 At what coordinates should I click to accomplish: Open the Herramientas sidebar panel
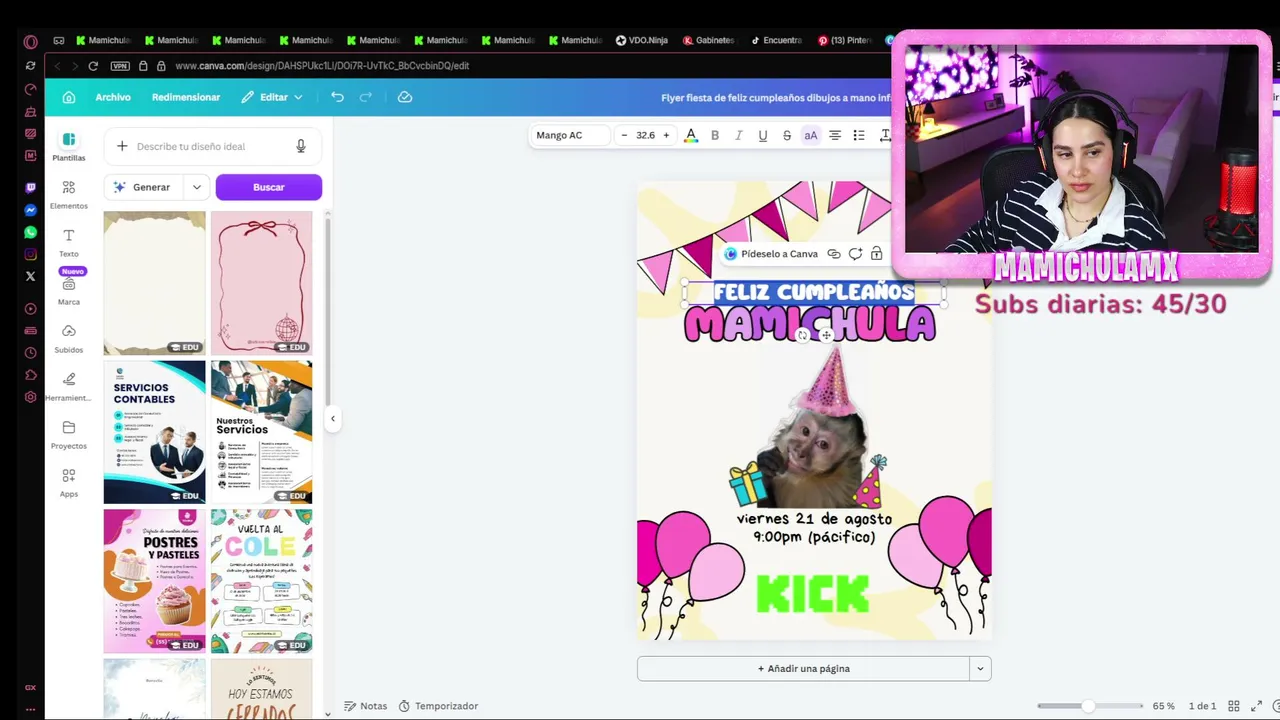pyautogui.click(x=69, y=386)
